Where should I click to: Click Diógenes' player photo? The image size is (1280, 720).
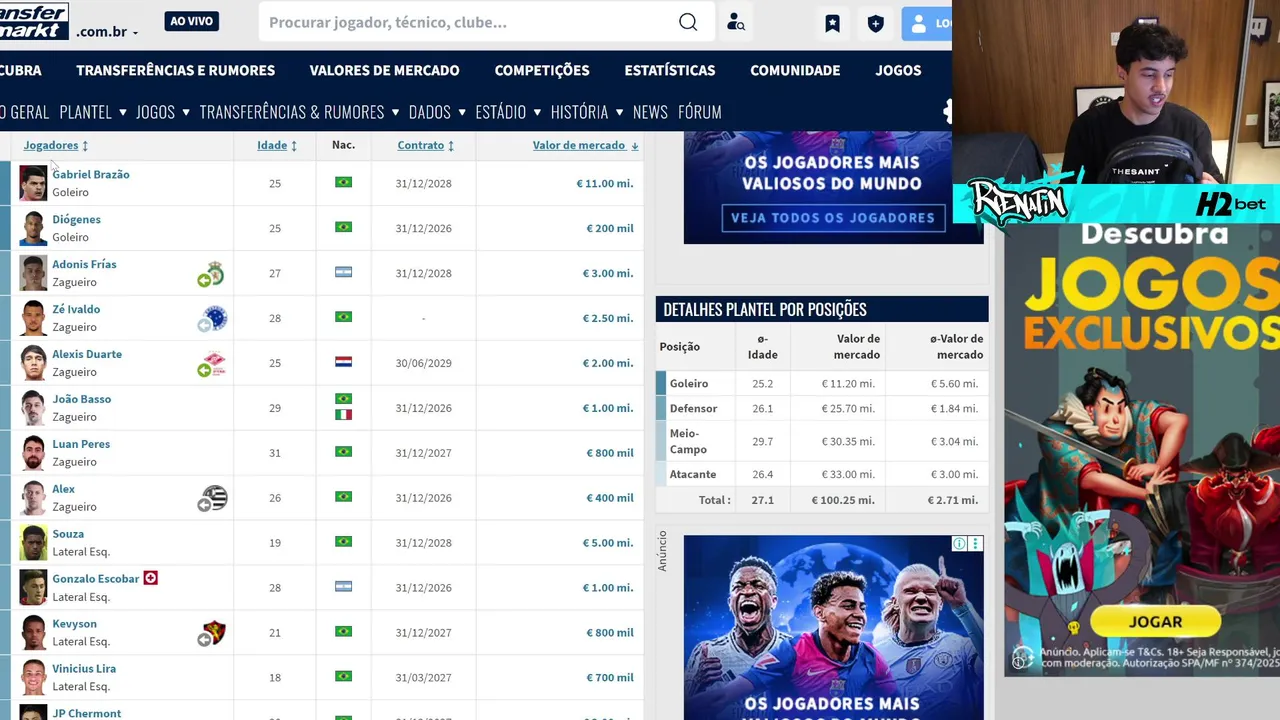[x=33, y=228]
